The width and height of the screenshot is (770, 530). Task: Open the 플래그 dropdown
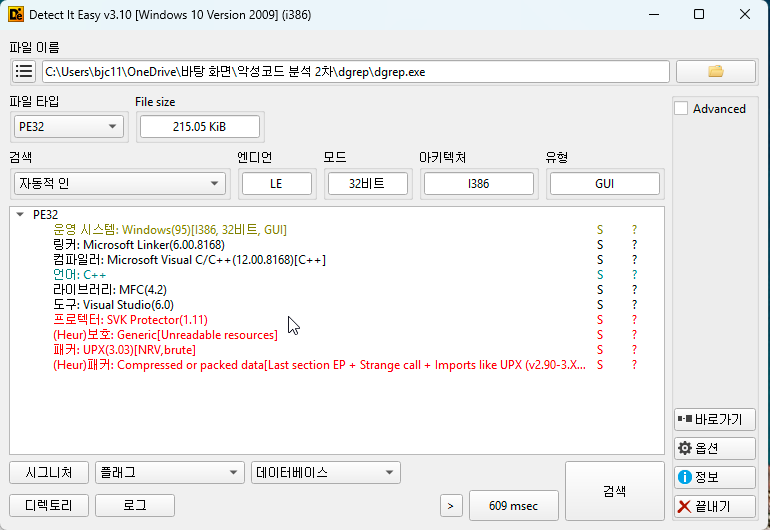168,472
